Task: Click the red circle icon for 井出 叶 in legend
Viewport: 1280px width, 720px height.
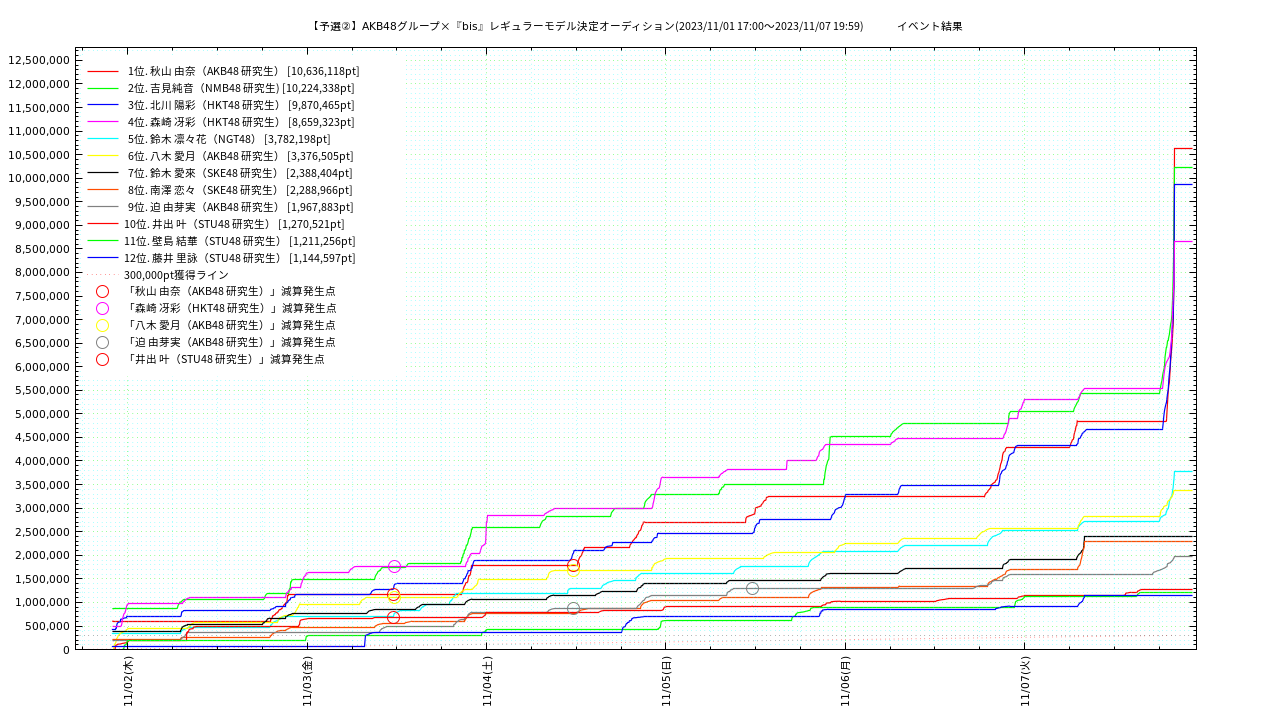Action: point(102,360)
